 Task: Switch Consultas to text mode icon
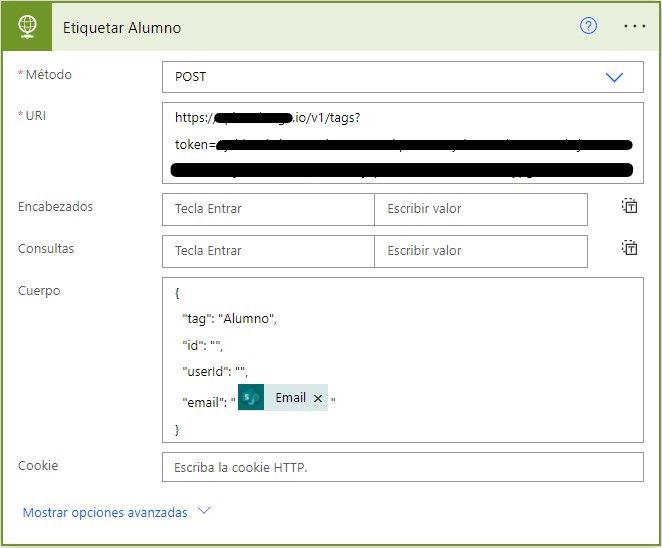(629, 248)
